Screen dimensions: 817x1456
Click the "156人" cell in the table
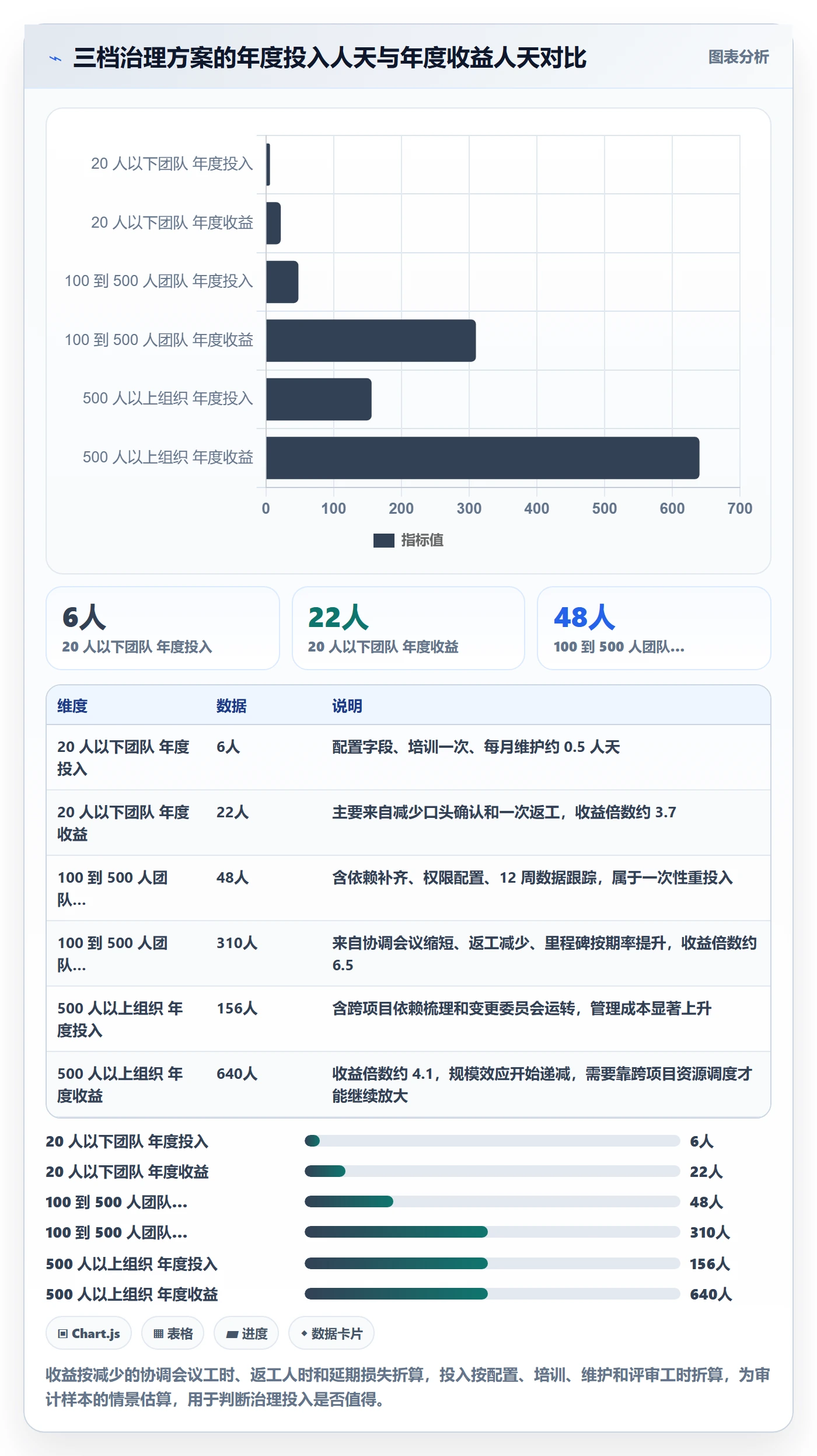(x=237, y=1008)
